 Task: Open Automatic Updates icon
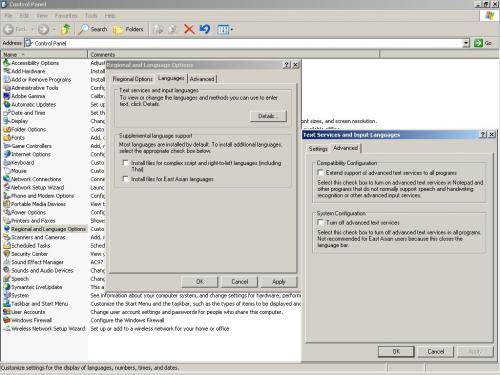pyautogui.click(x=7, y=104)
